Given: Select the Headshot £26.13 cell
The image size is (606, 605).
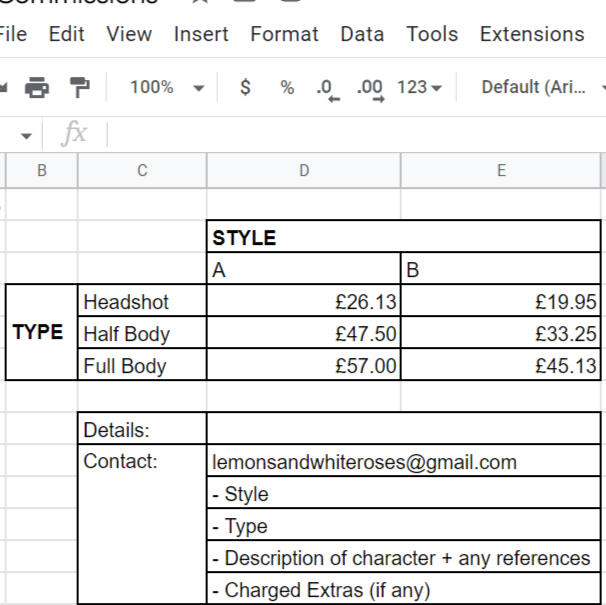Looking at the screenshot, I should pos(304,301).
